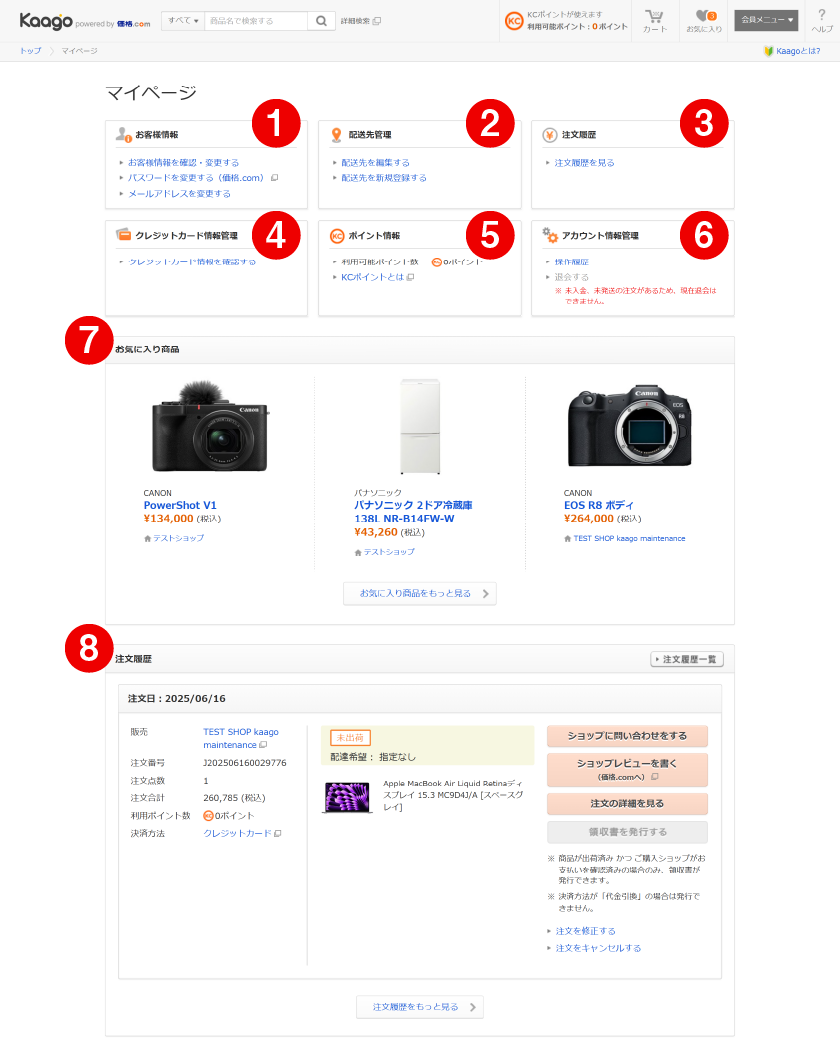Click the EOS R8 body thumbnail

click(629, 425)
